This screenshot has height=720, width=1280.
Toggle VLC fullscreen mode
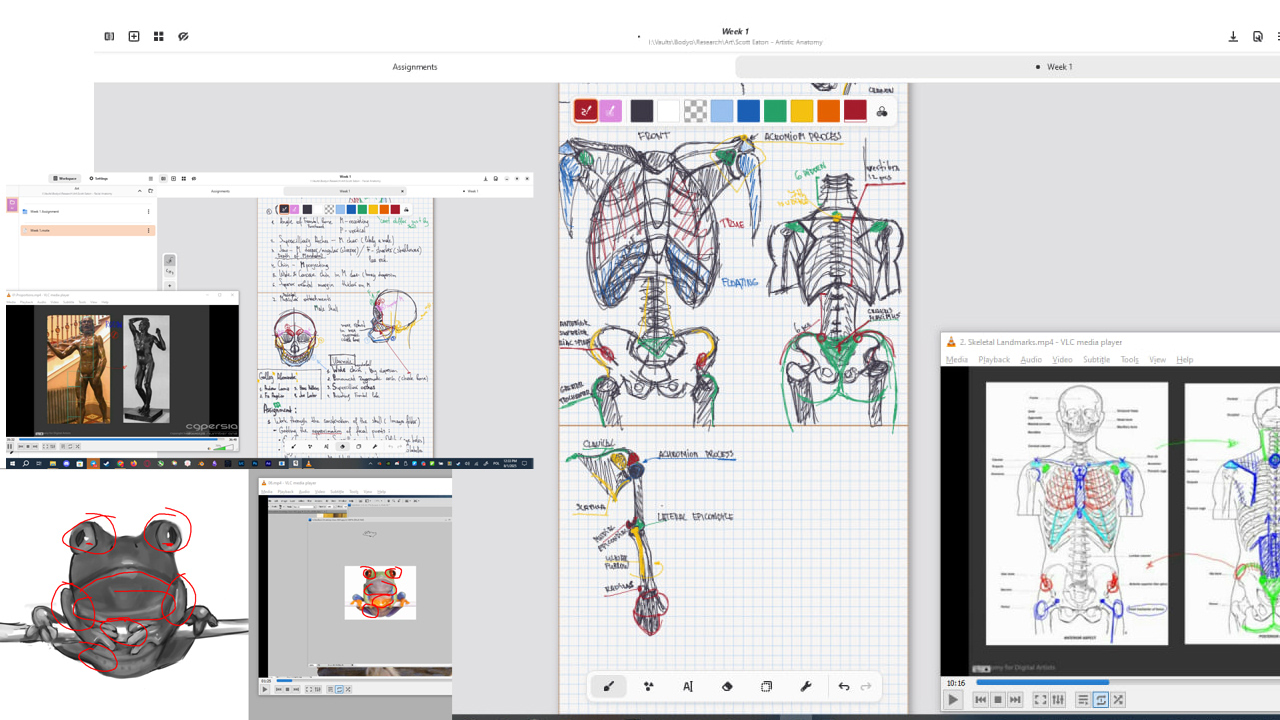click(x=1041, y=700)
